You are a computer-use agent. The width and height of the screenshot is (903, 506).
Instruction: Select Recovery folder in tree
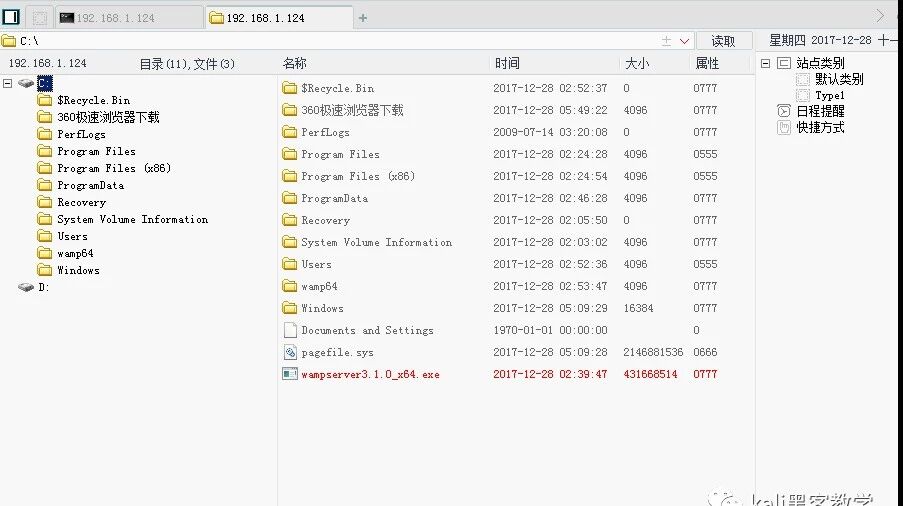tap(81, 202)
